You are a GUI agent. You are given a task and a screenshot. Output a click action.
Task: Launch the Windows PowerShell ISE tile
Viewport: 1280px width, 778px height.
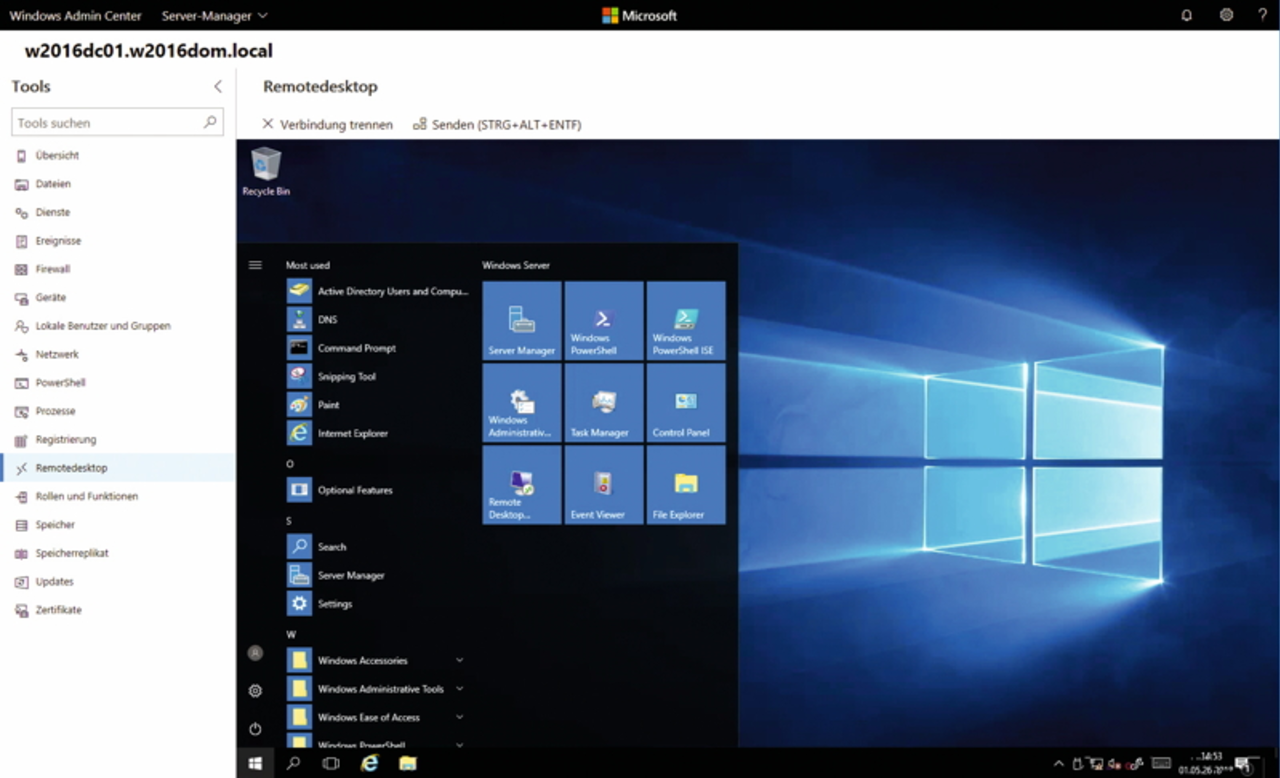point(686,320)
